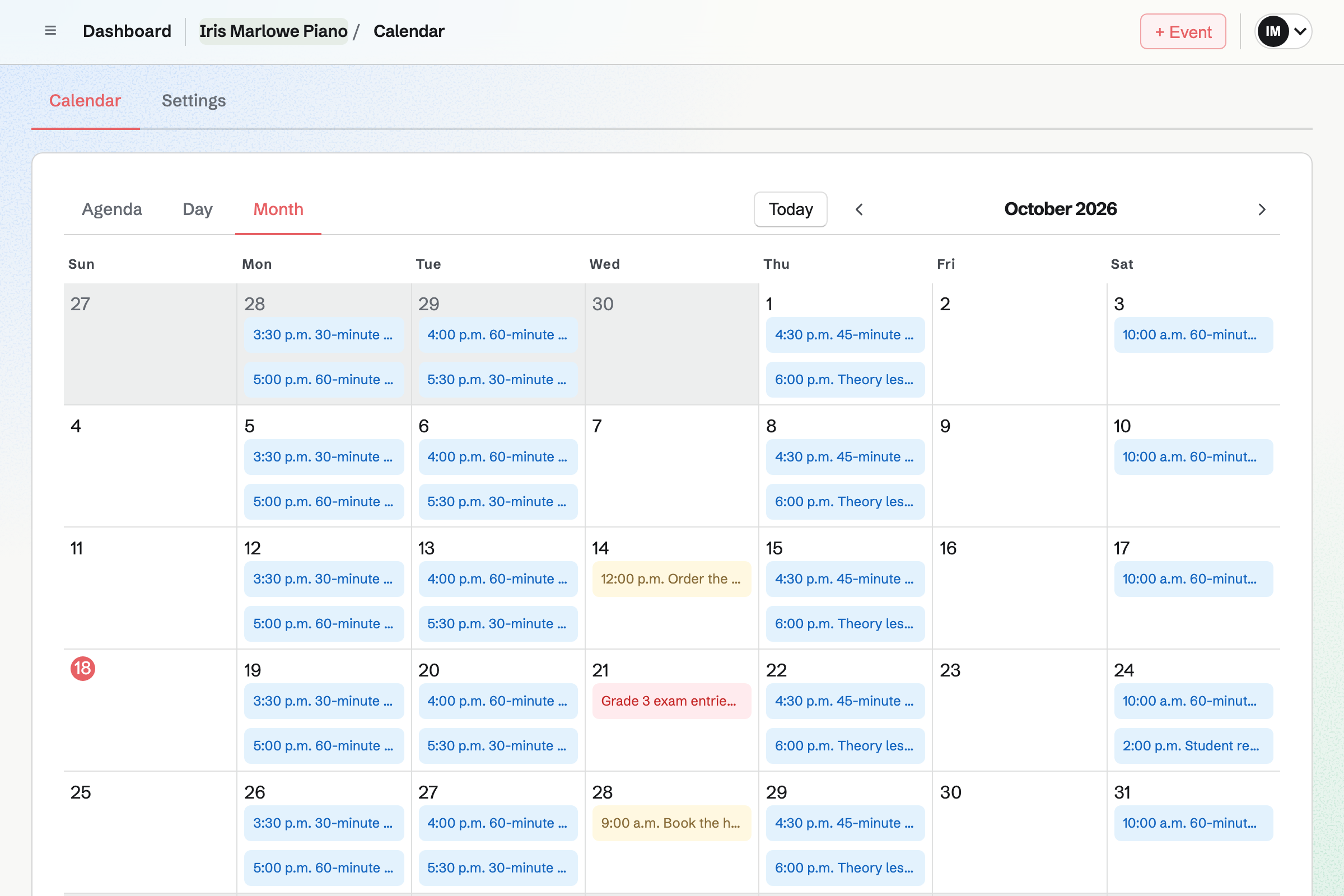Select the top Calendar tab

(85, 101)
